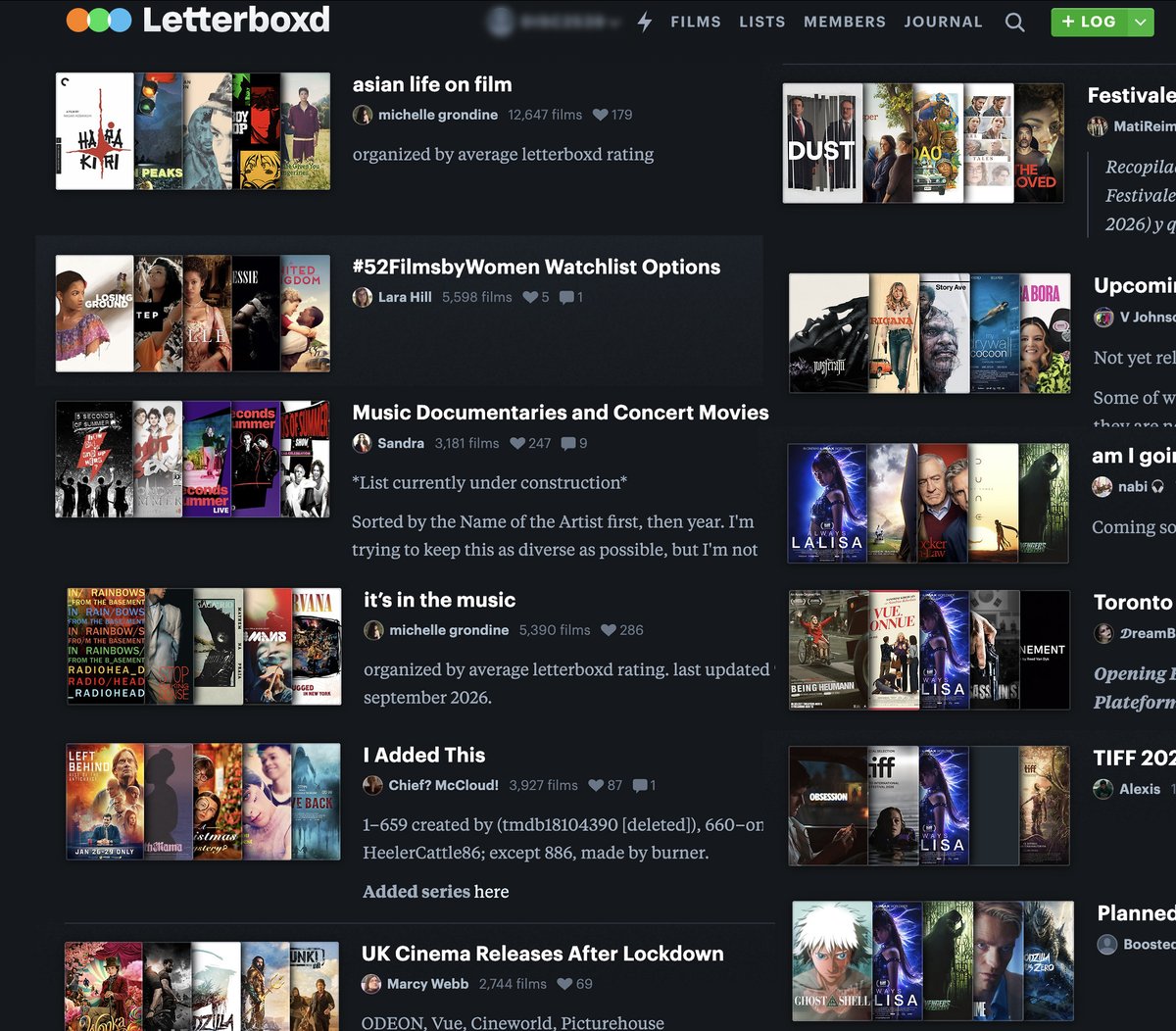Click Sandra's avatar icon

click(x=363, y=443)
